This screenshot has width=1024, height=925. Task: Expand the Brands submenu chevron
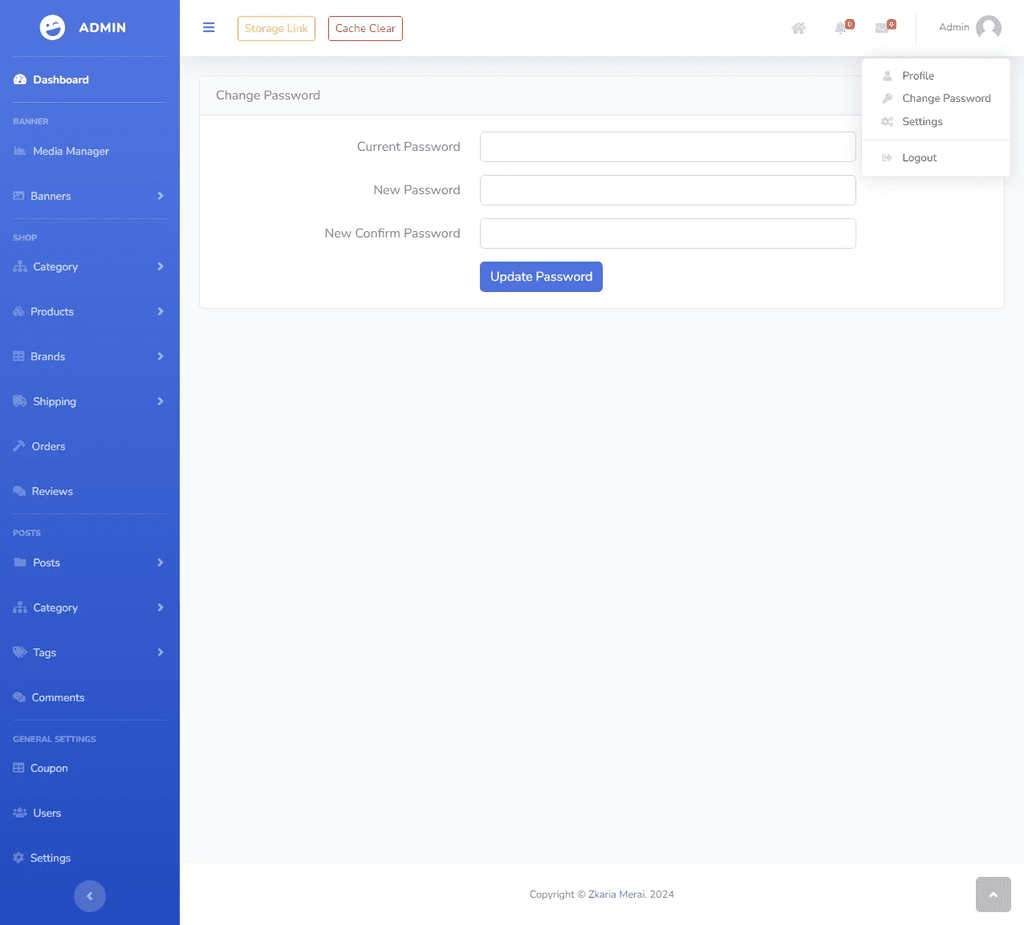(x=160, y=357)
